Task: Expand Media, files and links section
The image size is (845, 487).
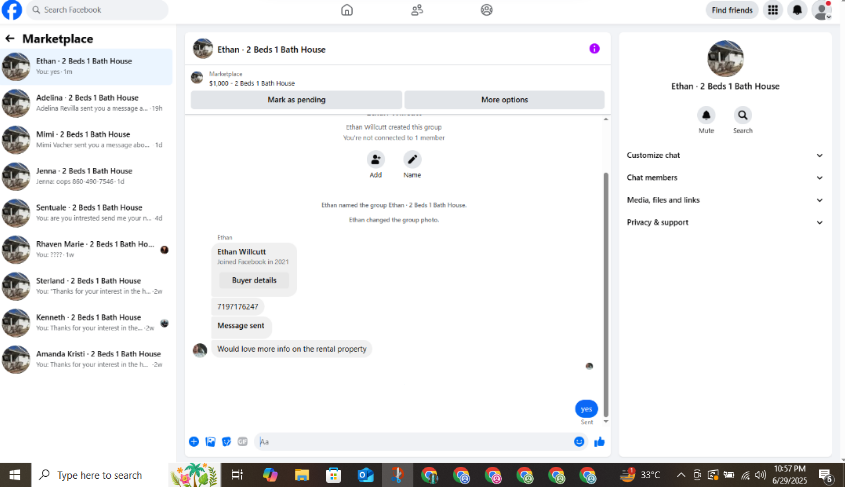Action: [x=725, y=200]
